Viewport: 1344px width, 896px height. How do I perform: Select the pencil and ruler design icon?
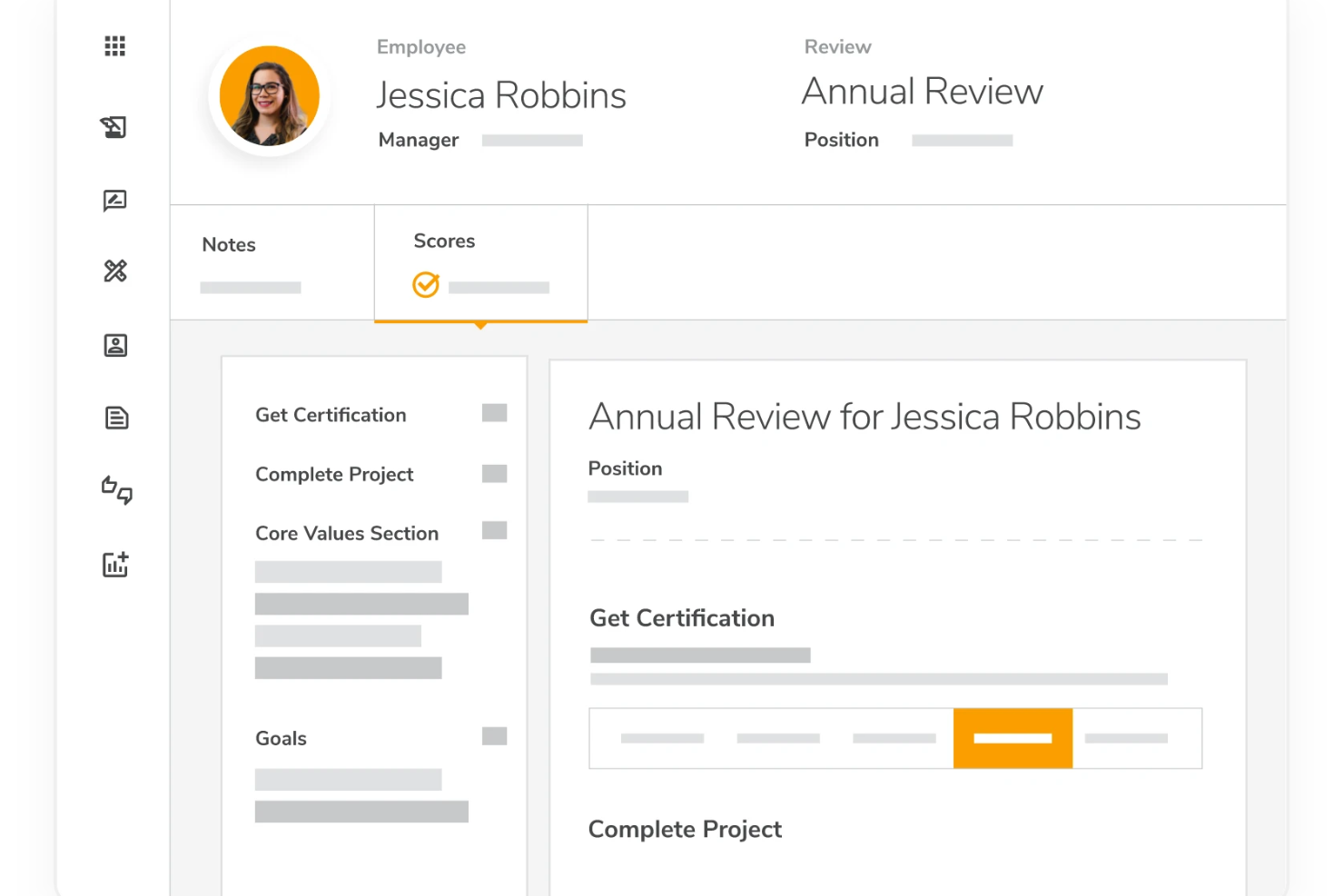(115, 271)
